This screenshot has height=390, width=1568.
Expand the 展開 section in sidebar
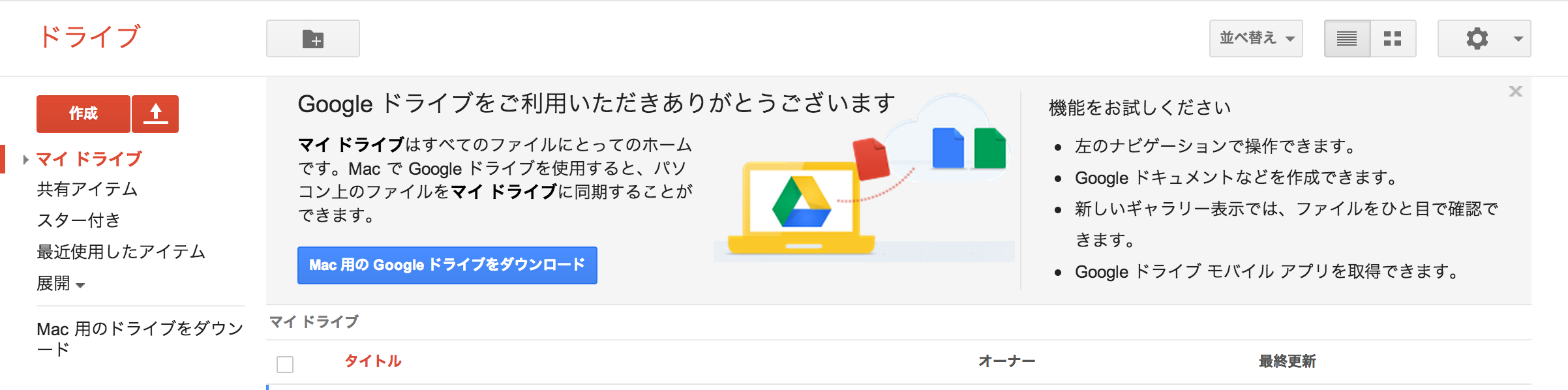click(61, 284)
